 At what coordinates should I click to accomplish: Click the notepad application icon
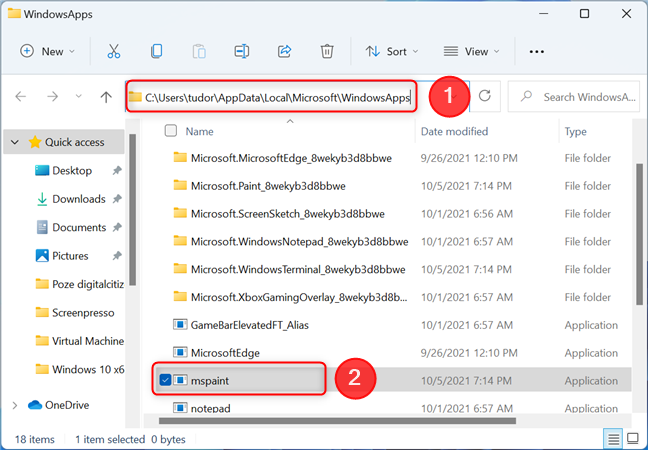pos(180,408)
